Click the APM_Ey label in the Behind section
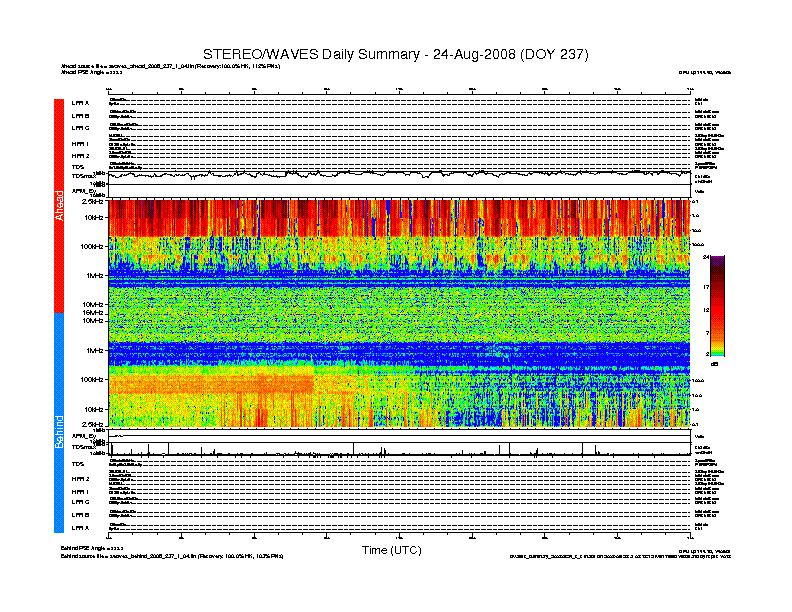Viewport: 792px width, 612px height. tap(83, 436)
